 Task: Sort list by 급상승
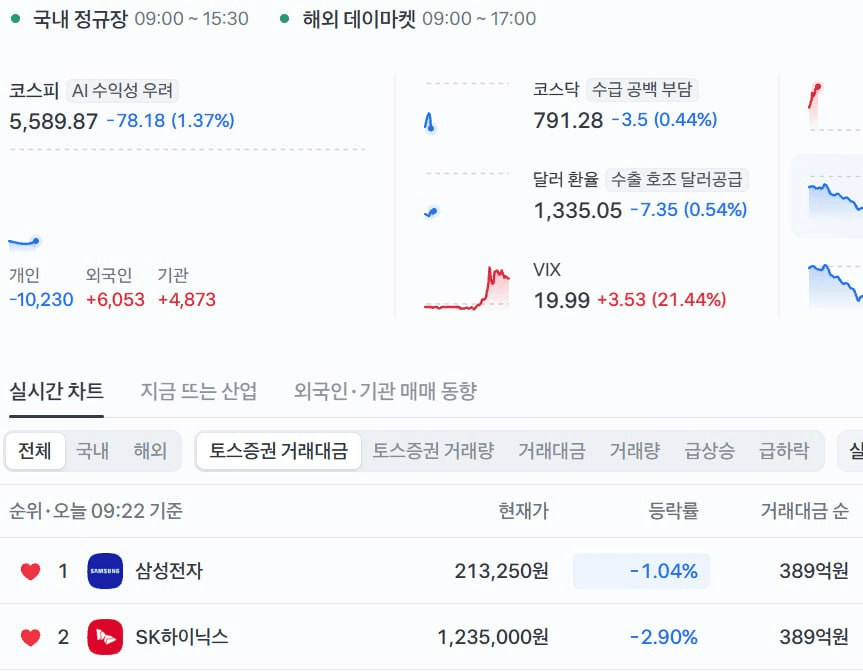coord(709,451)
